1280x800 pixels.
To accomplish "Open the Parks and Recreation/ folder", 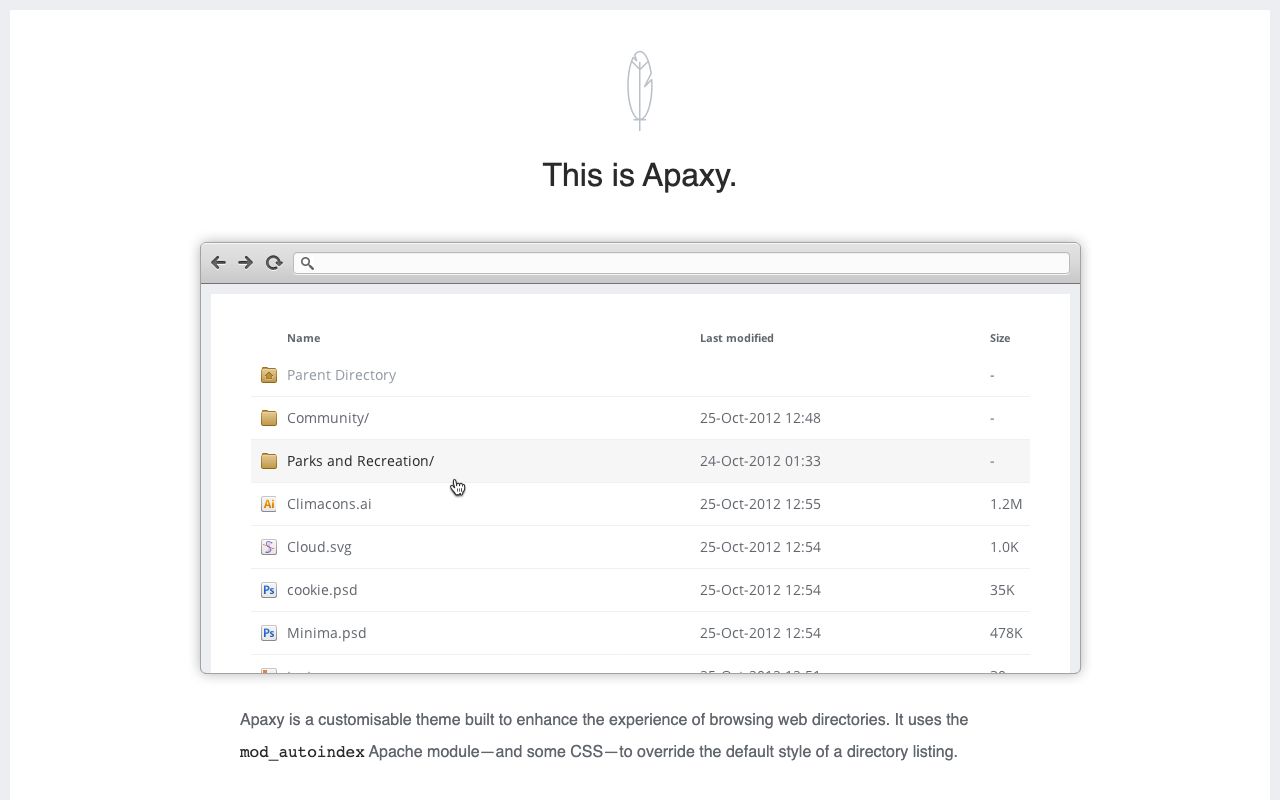I will [360, 461].
